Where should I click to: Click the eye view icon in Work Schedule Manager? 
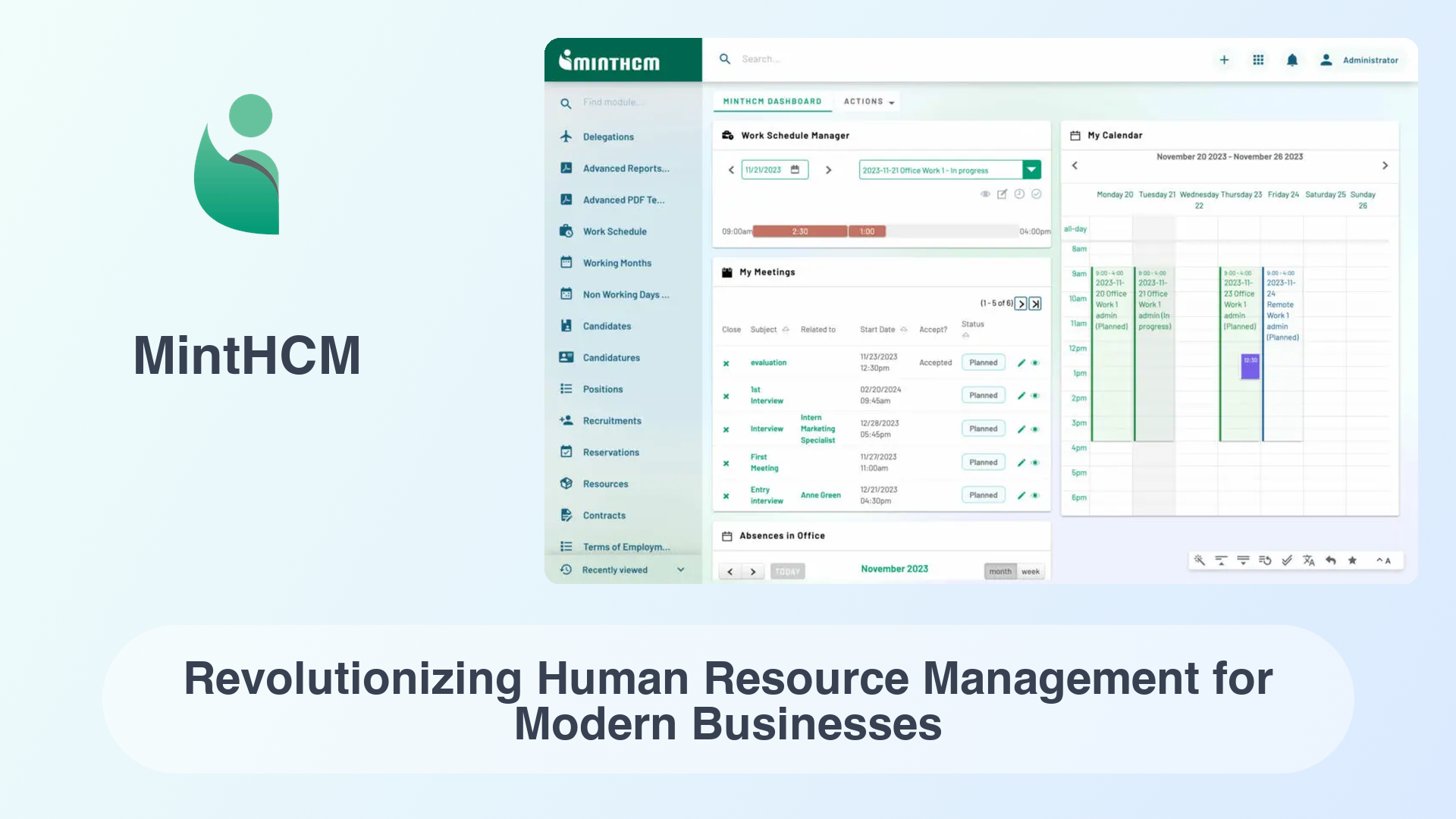tap(985, 194)
